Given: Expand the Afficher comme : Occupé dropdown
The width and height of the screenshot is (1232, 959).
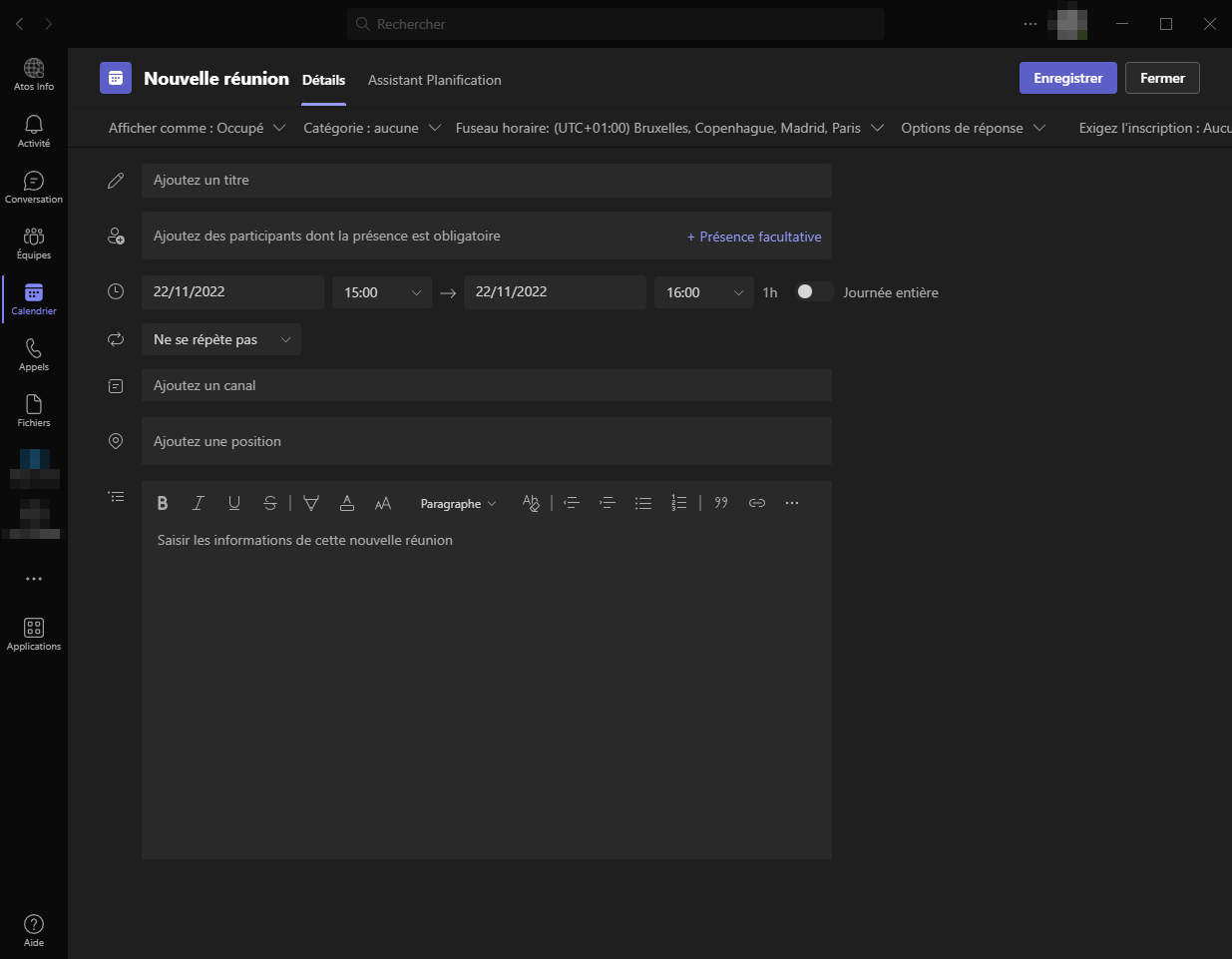Looking at the screenshot, I should [x=197, y=128].
